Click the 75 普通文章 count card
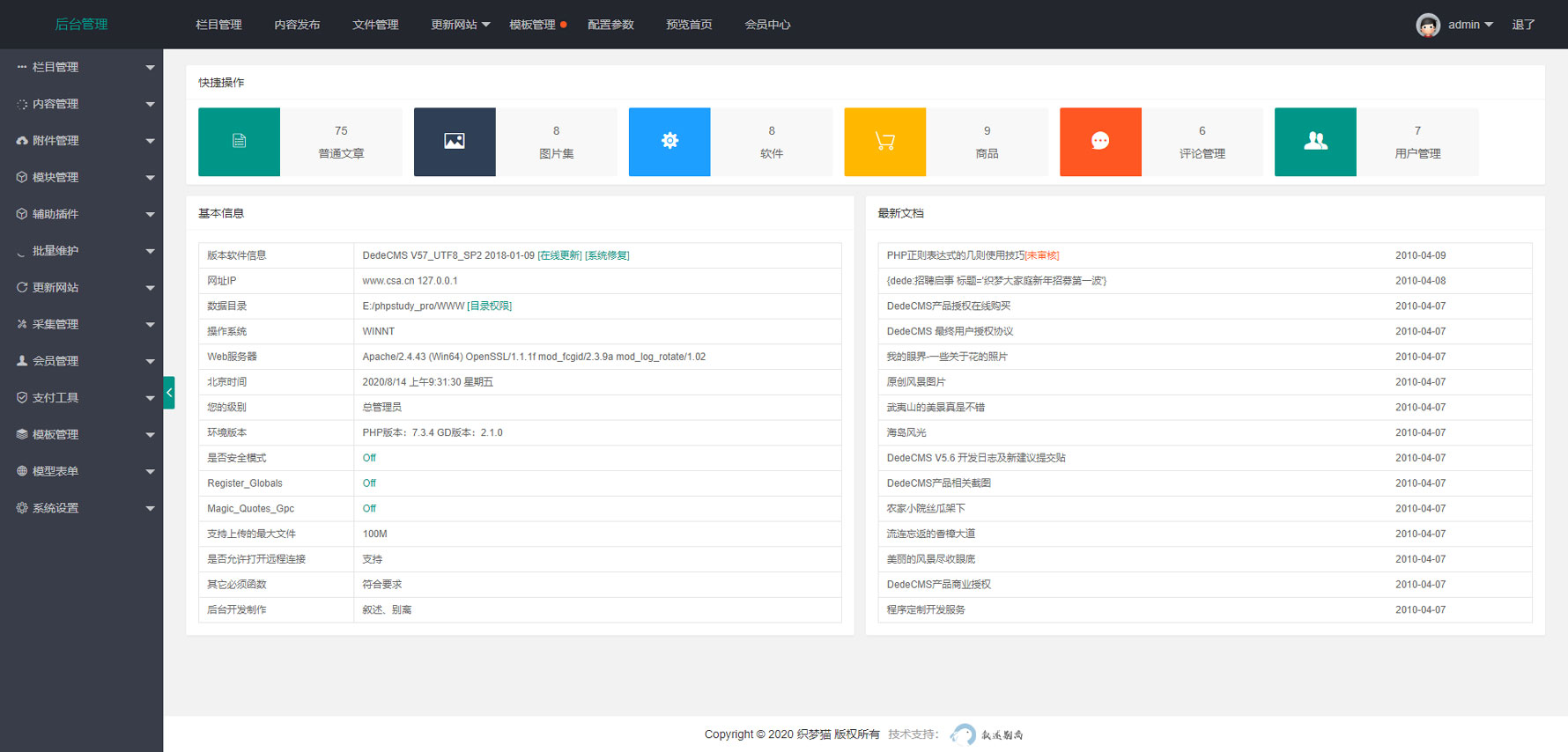The image size is (1568, 752). tap(341, 142)
